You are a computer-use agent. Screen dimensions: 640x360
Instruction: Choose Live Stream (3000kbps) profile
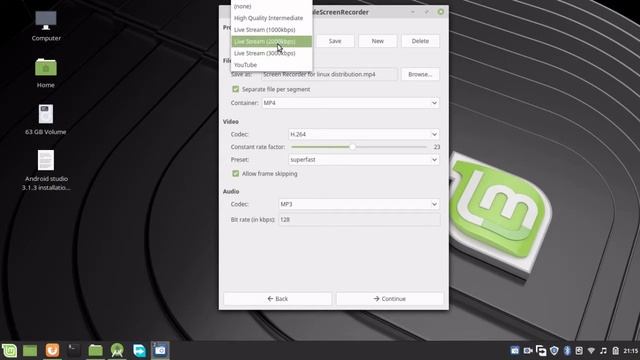271,53
